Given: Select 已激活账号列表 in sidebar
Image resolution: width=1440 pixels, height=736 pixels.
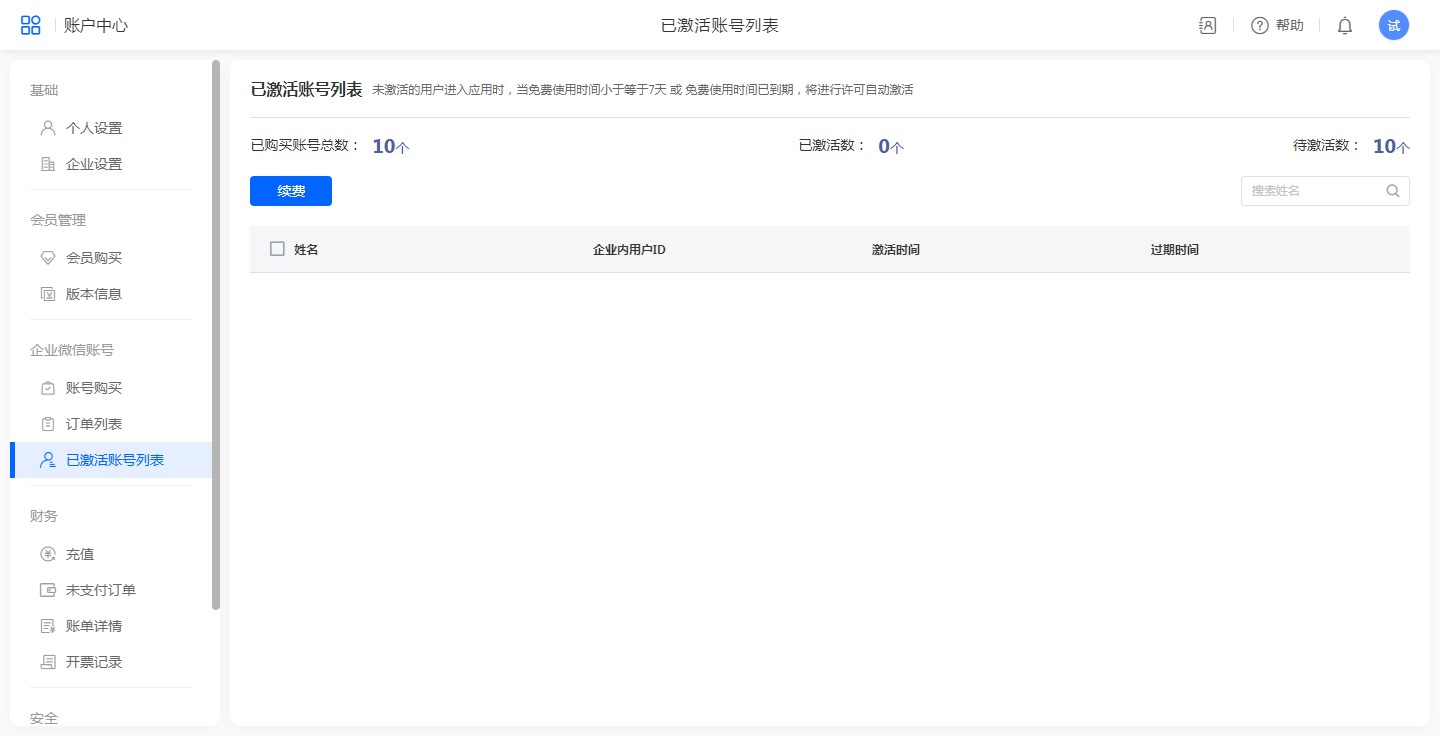Looking at the screenshot, I should pos(115,460).
